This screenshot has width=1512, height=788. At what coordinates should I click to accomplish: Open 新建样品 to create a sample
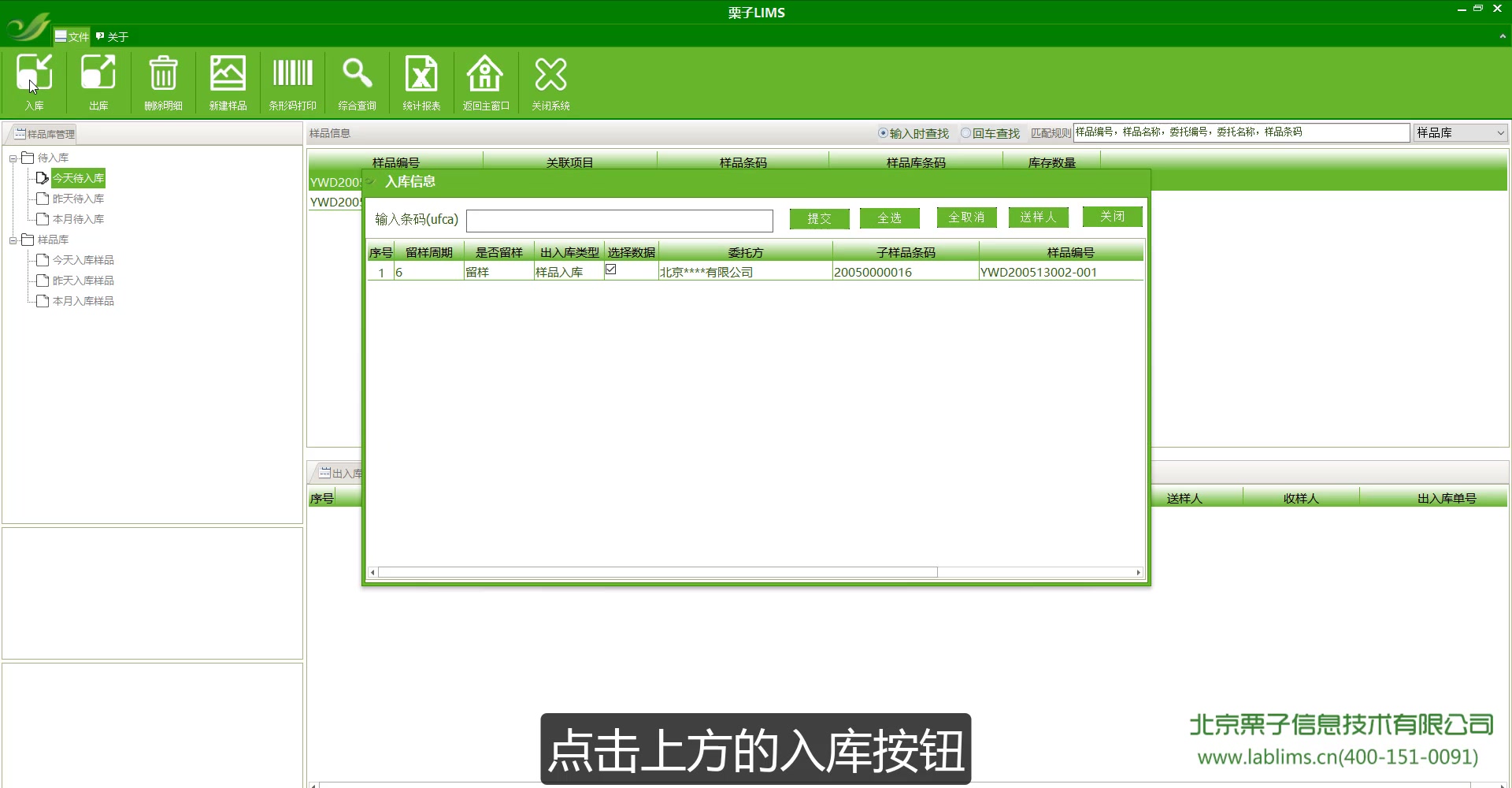pos(228,79)
